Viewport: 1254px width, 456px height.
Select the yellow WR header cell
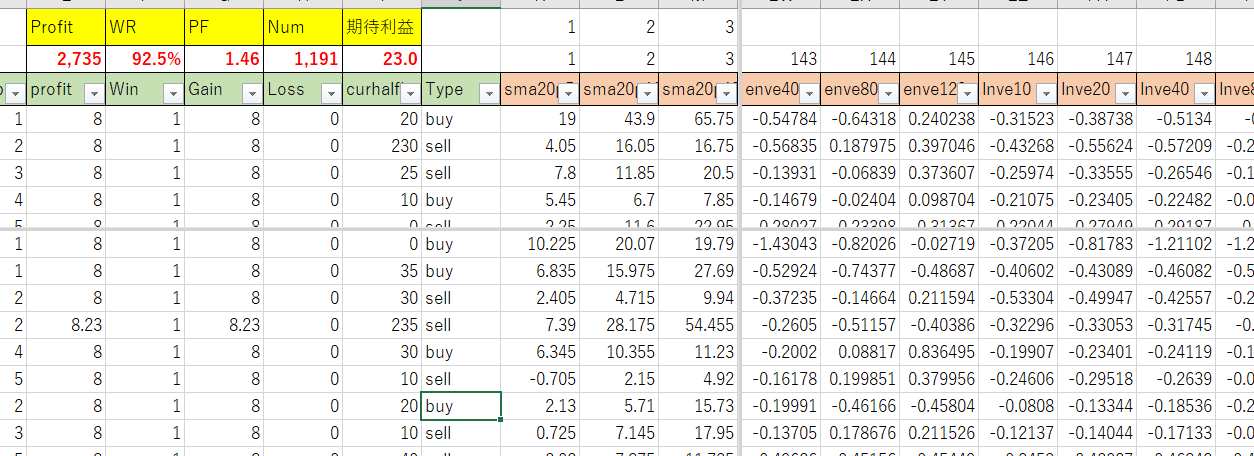pos(145,25)
